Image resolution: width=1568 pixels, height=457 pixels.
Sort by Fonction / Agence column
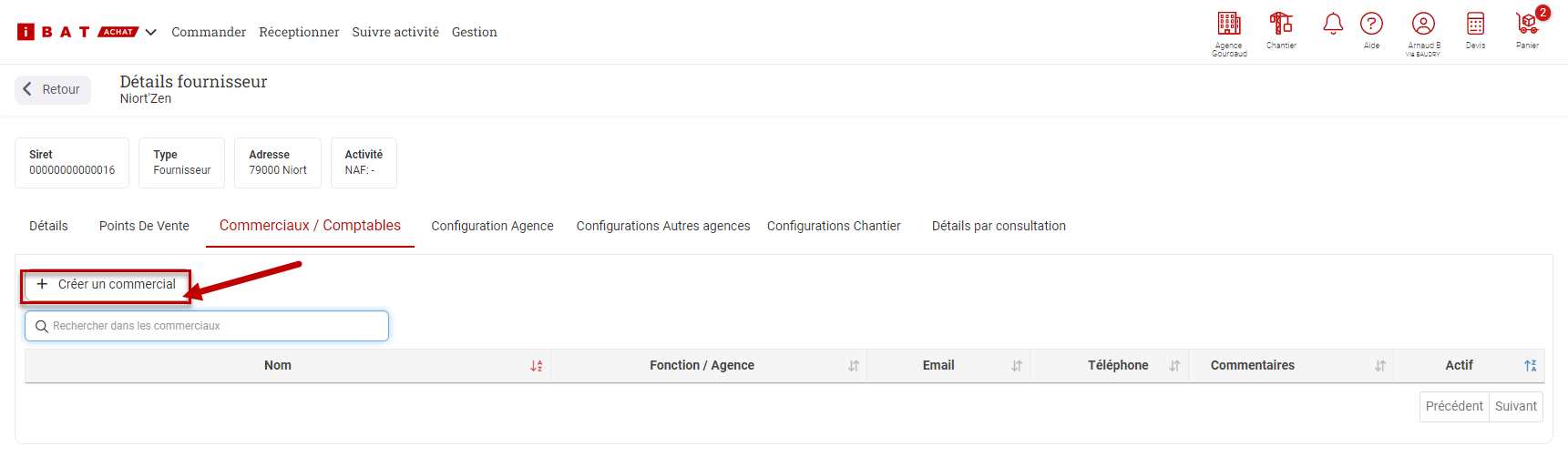854,366
